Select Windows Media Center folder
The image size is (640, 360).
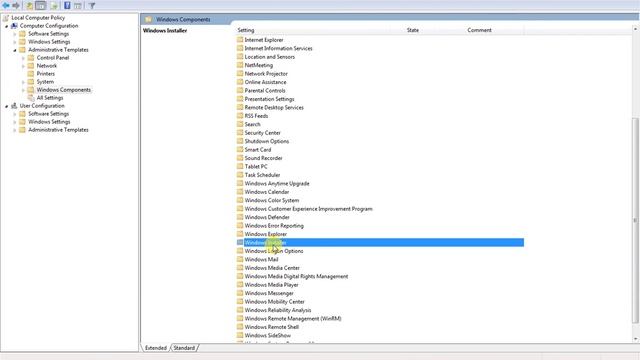[x=272, y=268]
